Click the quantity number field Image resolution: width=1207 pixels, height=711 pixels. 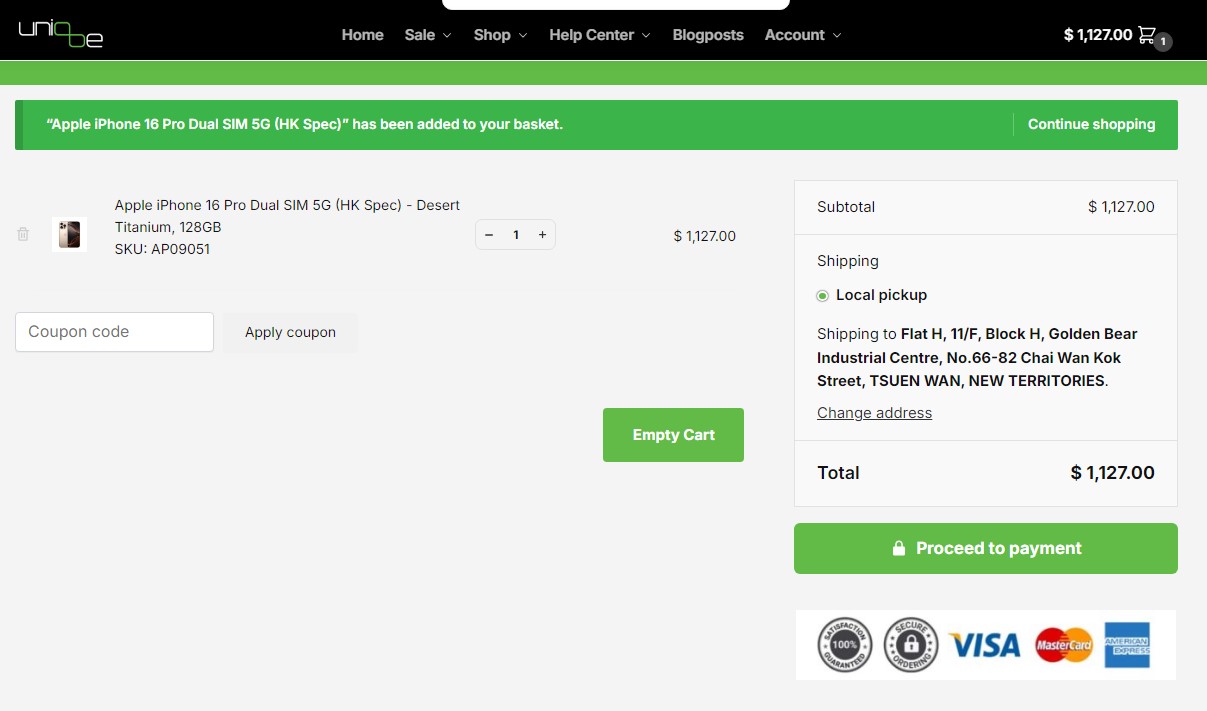516,235
